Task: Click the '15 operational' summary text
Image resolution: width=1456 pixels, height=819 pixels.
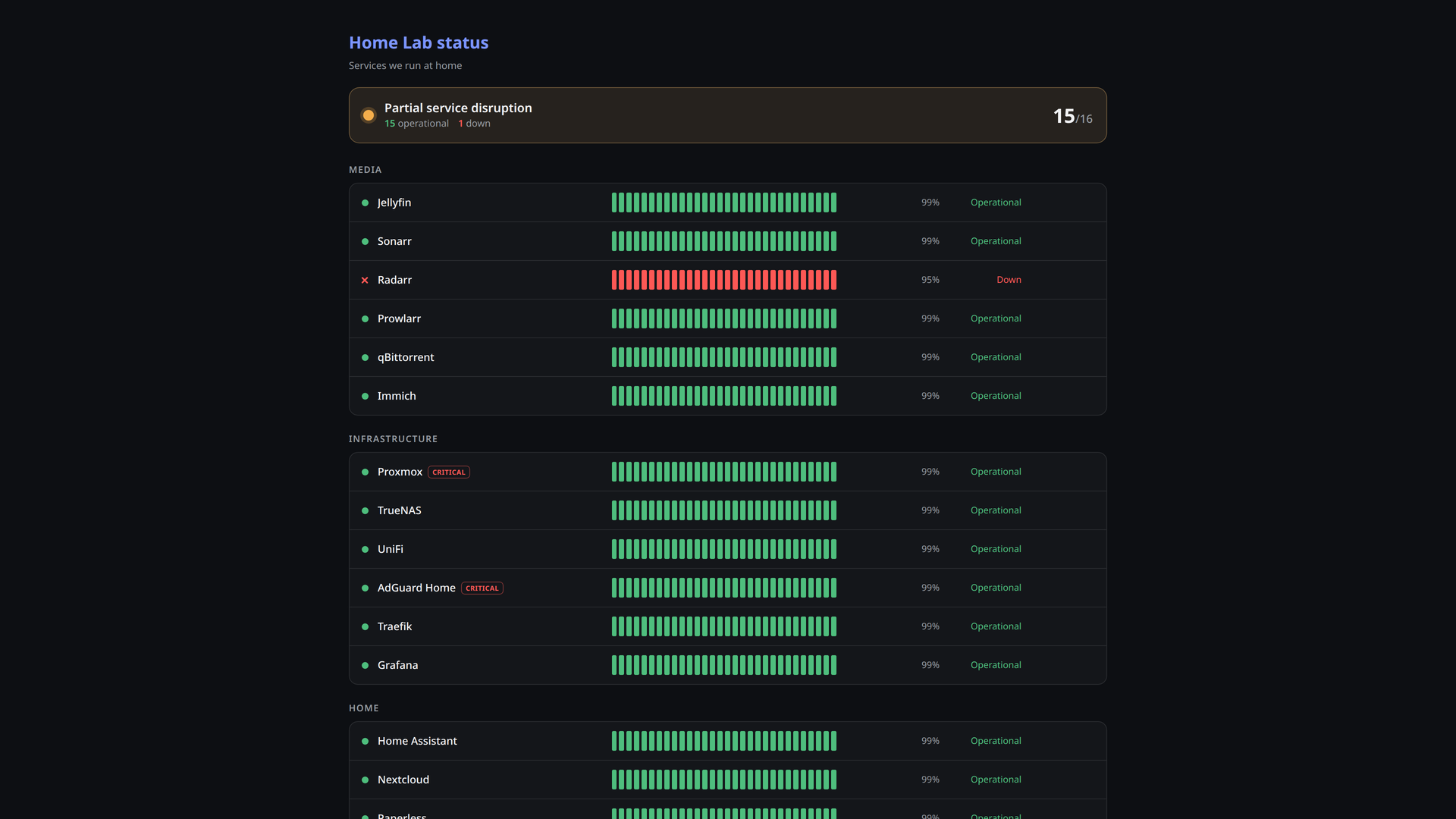Action: click(416, 124)
